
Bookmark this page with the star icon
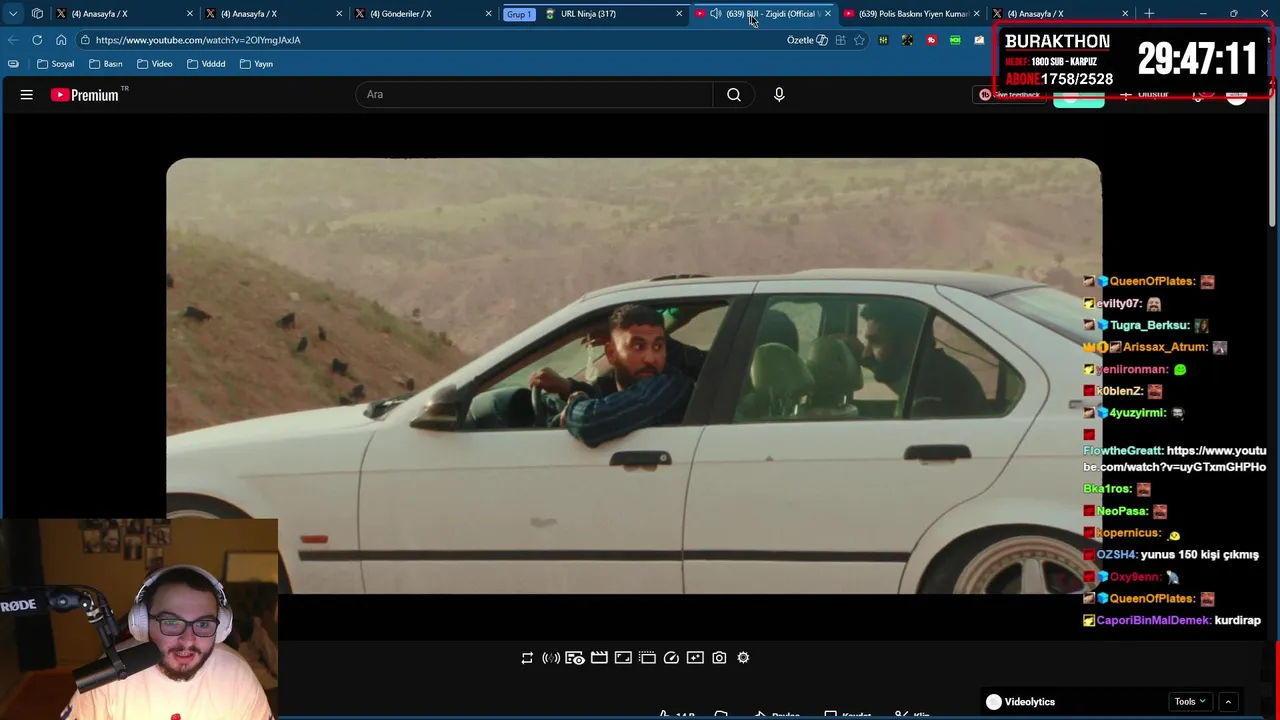[x=859, y=40]
